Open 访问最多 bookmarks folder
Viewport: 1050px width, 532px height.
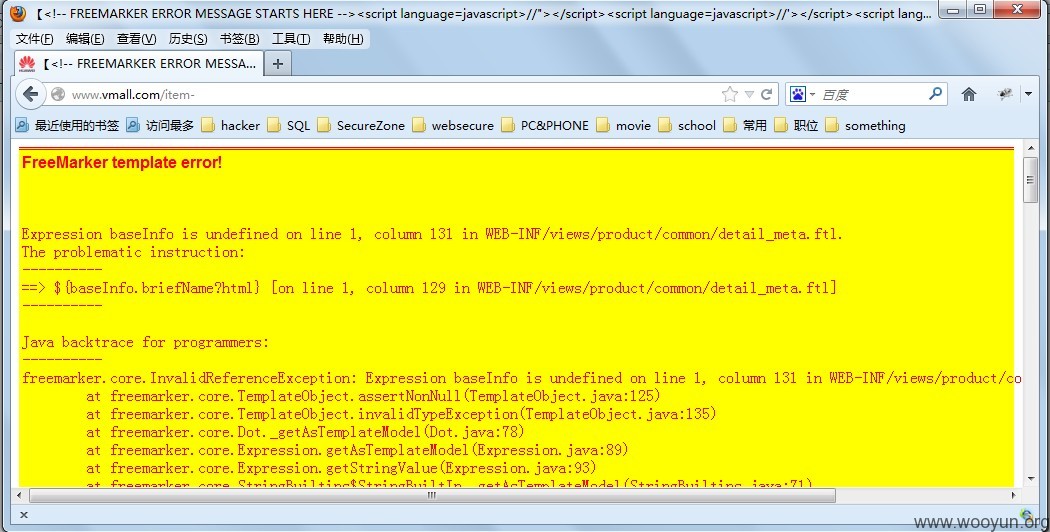coord(160,125)
